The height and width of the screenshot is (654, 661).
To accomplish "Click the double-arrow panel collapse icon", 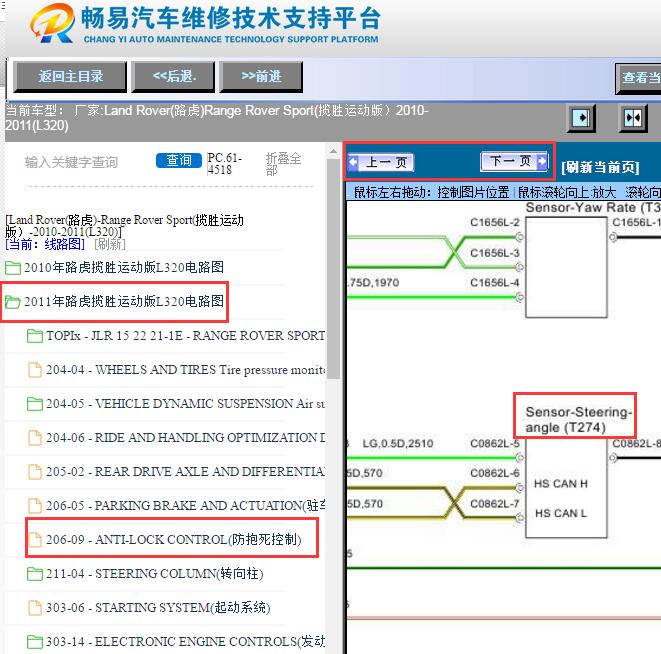I will pyautogui.click(x=633, y=118).
